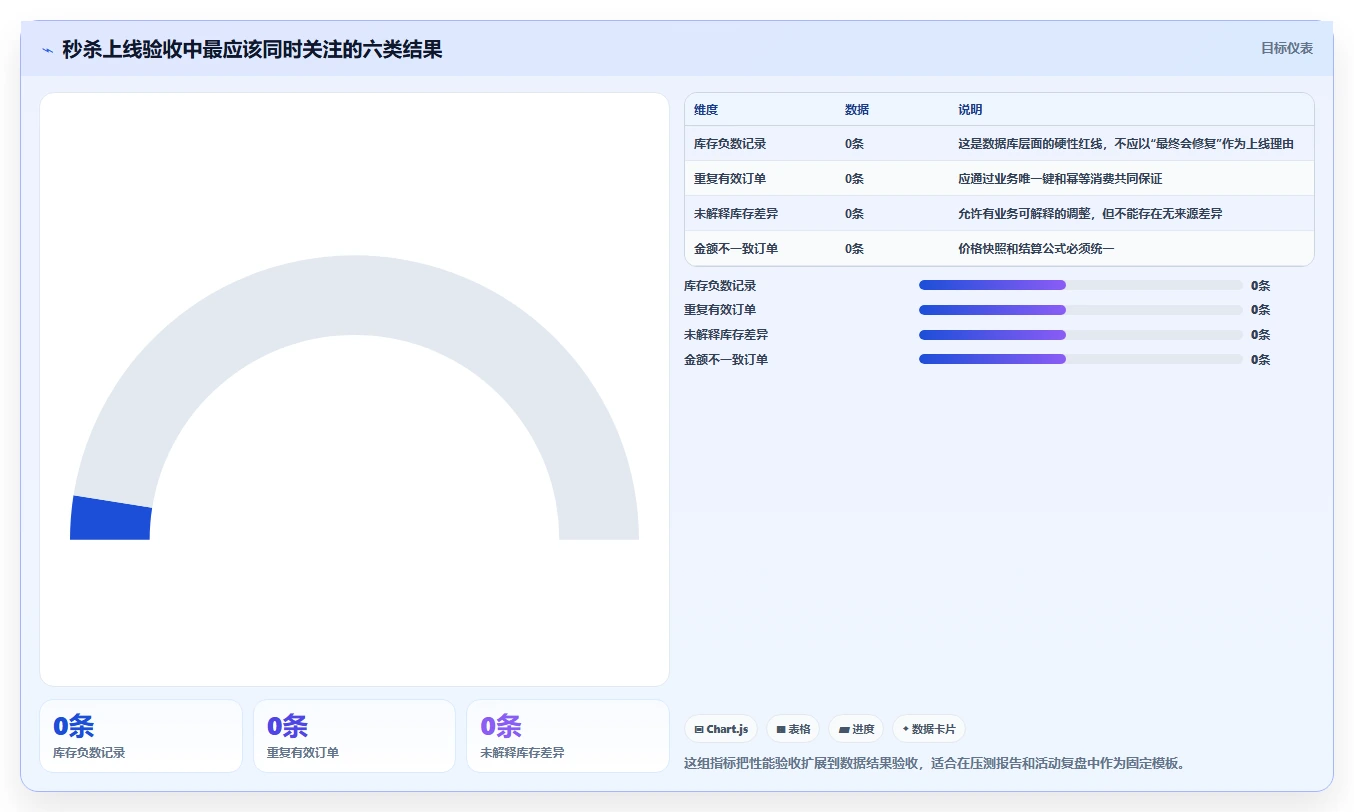Click the gray arc of the gauge
The image size is (1354, 812).
(x=355, y=295)
